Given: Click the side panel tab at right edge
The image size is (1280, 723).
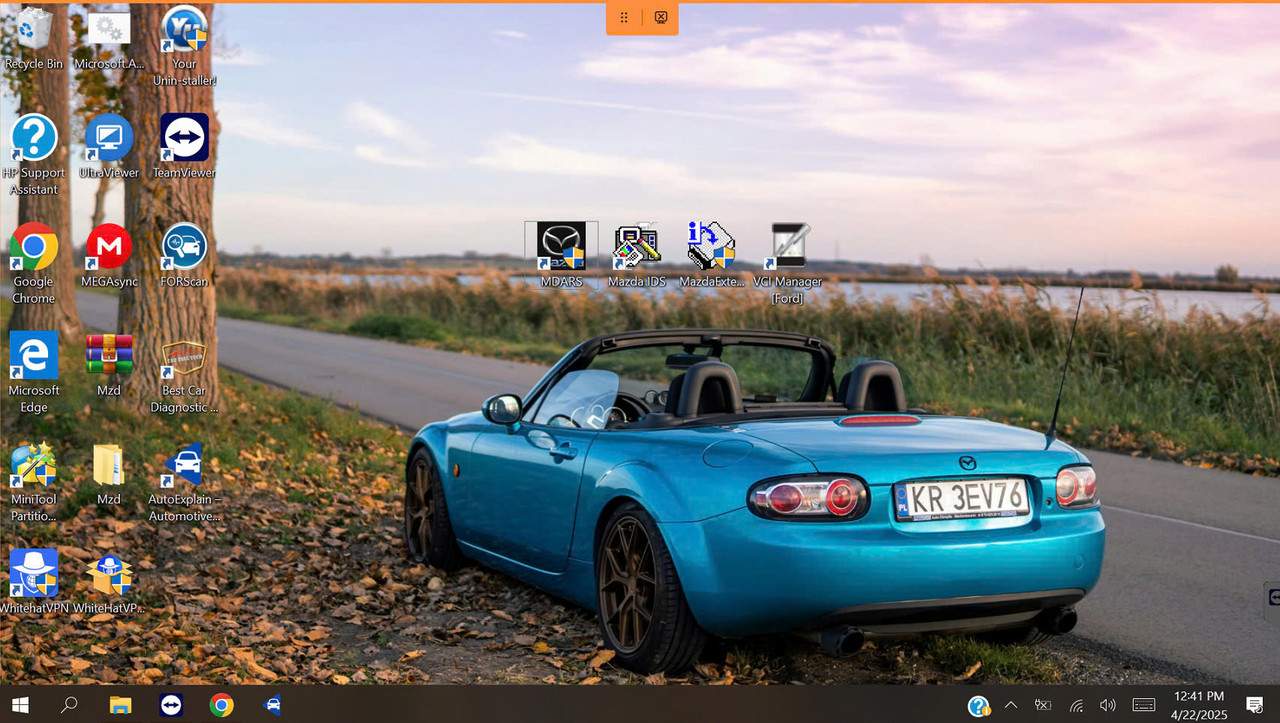Looking at the screenshot, I should tap(1273, 597).
